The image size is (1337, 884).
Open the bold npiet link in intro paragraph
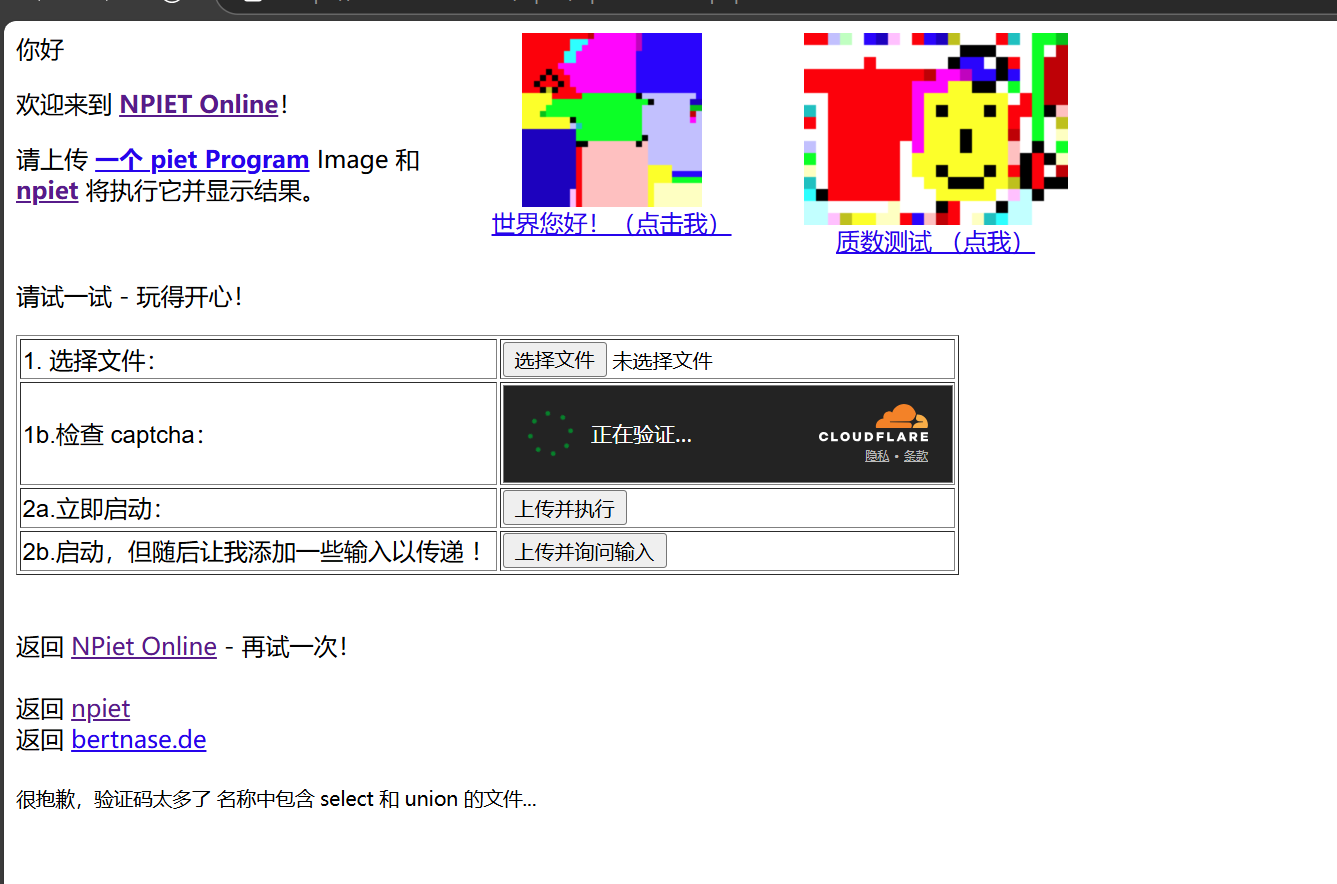point(47,191)
